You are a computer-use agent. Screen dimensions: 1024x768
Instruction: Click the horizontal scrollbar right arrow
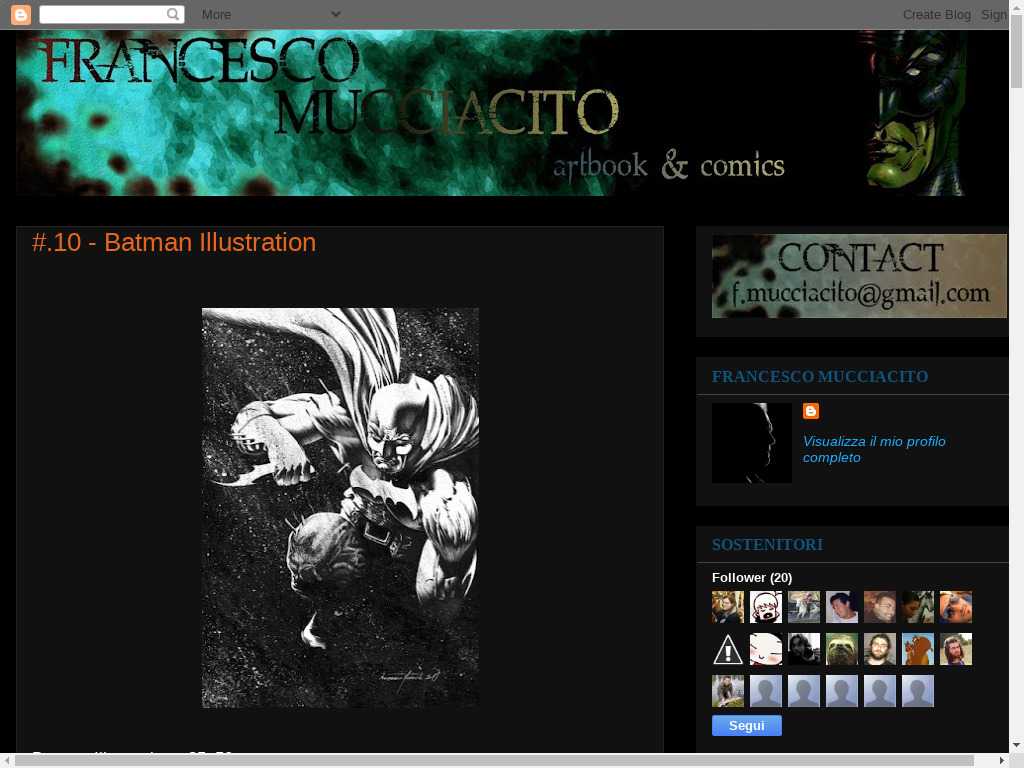click(1002, 761)
